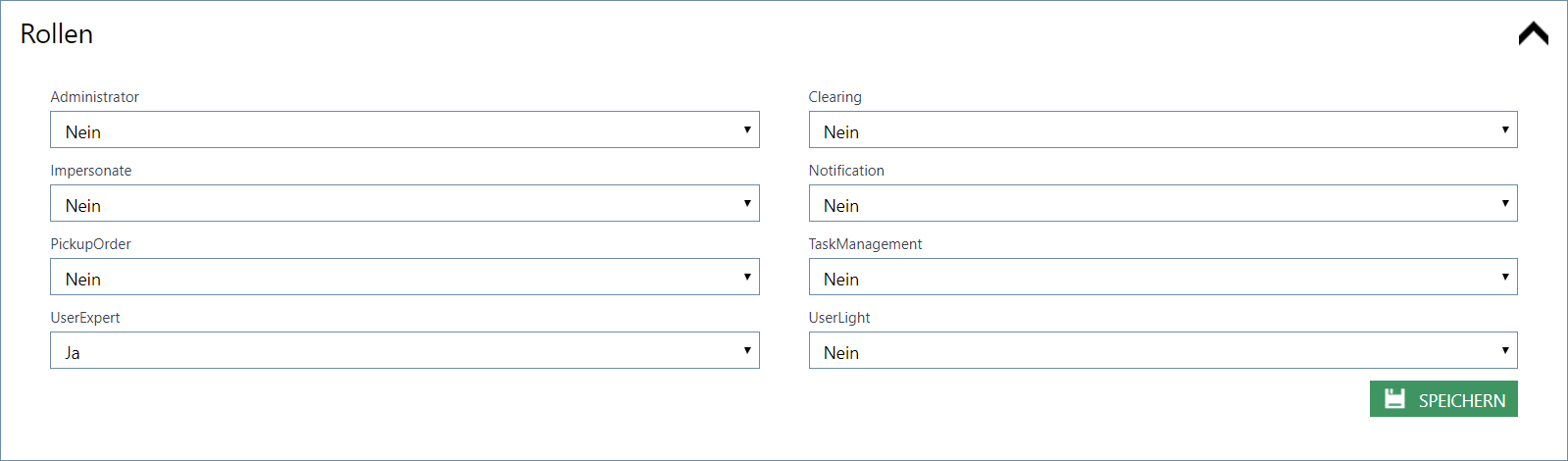Image resolution: width=1568 pixels, height=461 pixels.
Task: Expand the Impersonate combo box
Action: click(404, 204)
